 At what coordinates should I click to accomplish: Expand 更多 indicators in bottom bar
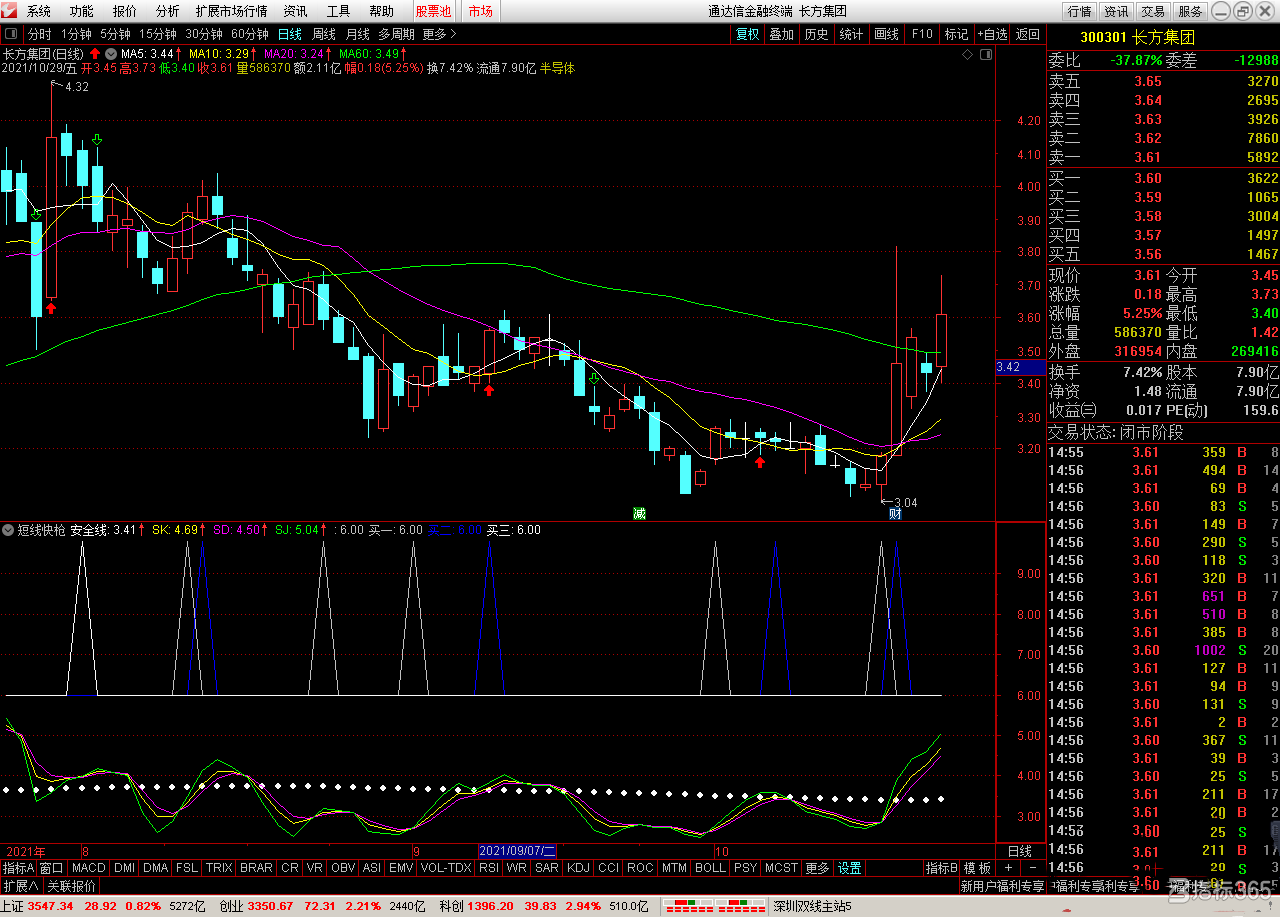click(817, 868)
